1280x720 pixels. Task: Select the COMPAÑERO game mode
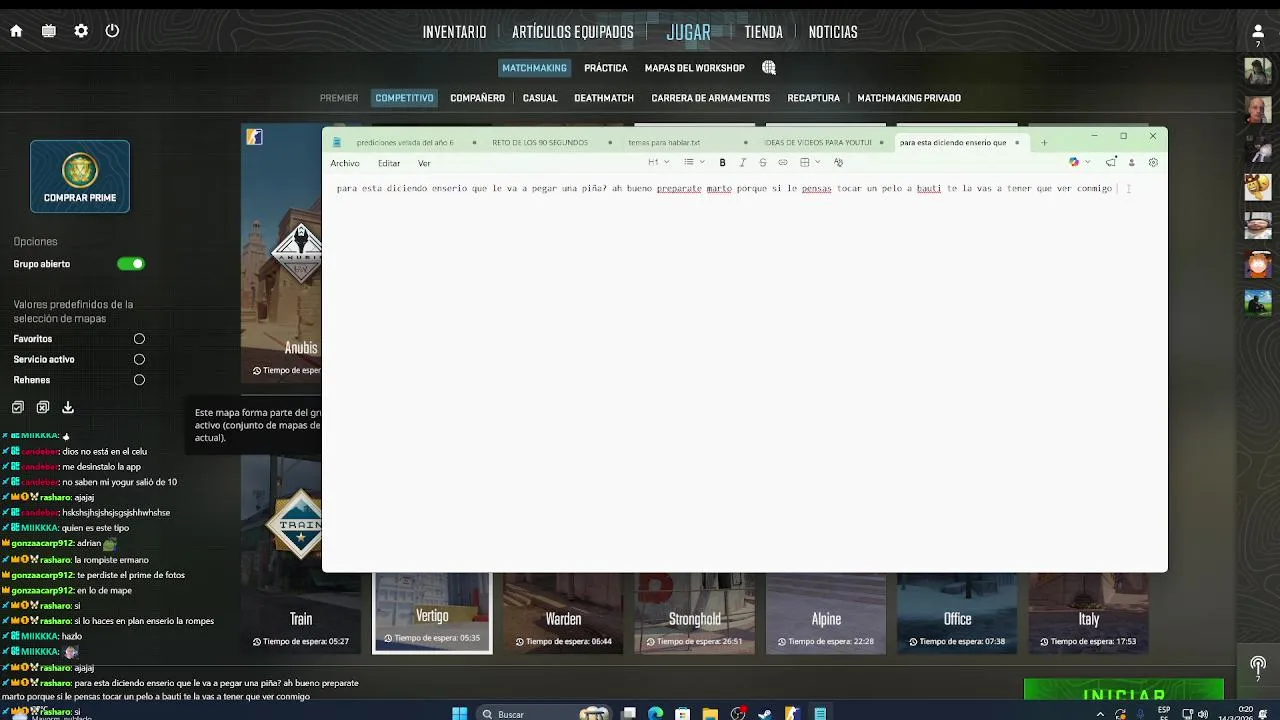tap(477, 98)
